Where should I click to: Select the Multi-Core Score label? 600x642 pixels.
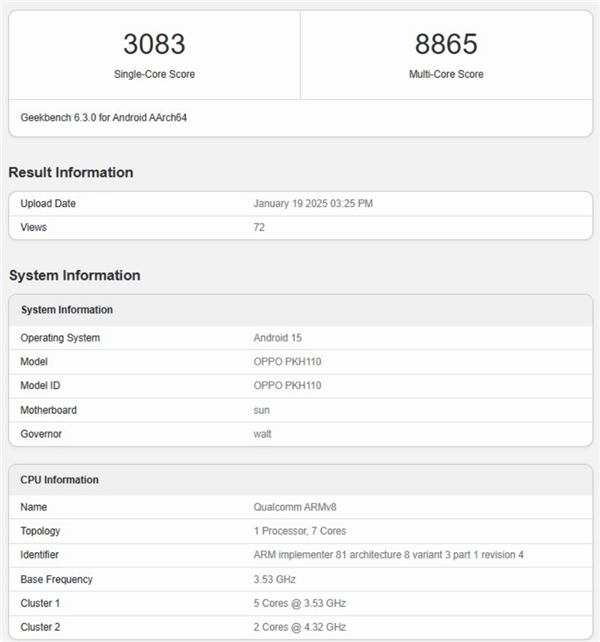click(x=446, y=74)
